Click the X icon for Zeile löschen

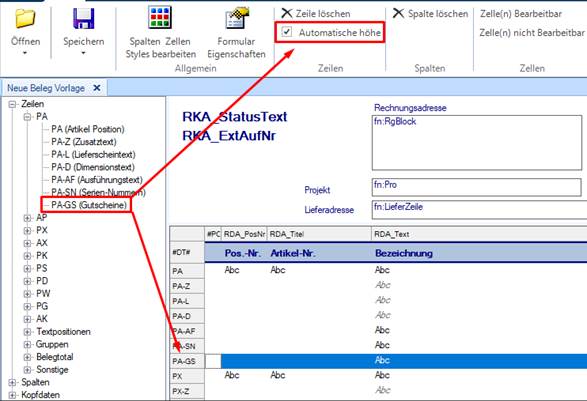click(x=287, y=13)
